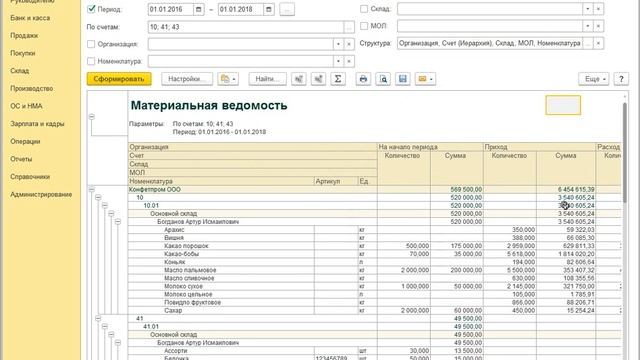Screen dimensions: 640x360
Task: Open the Настройки button
Action: click(187, 79)
